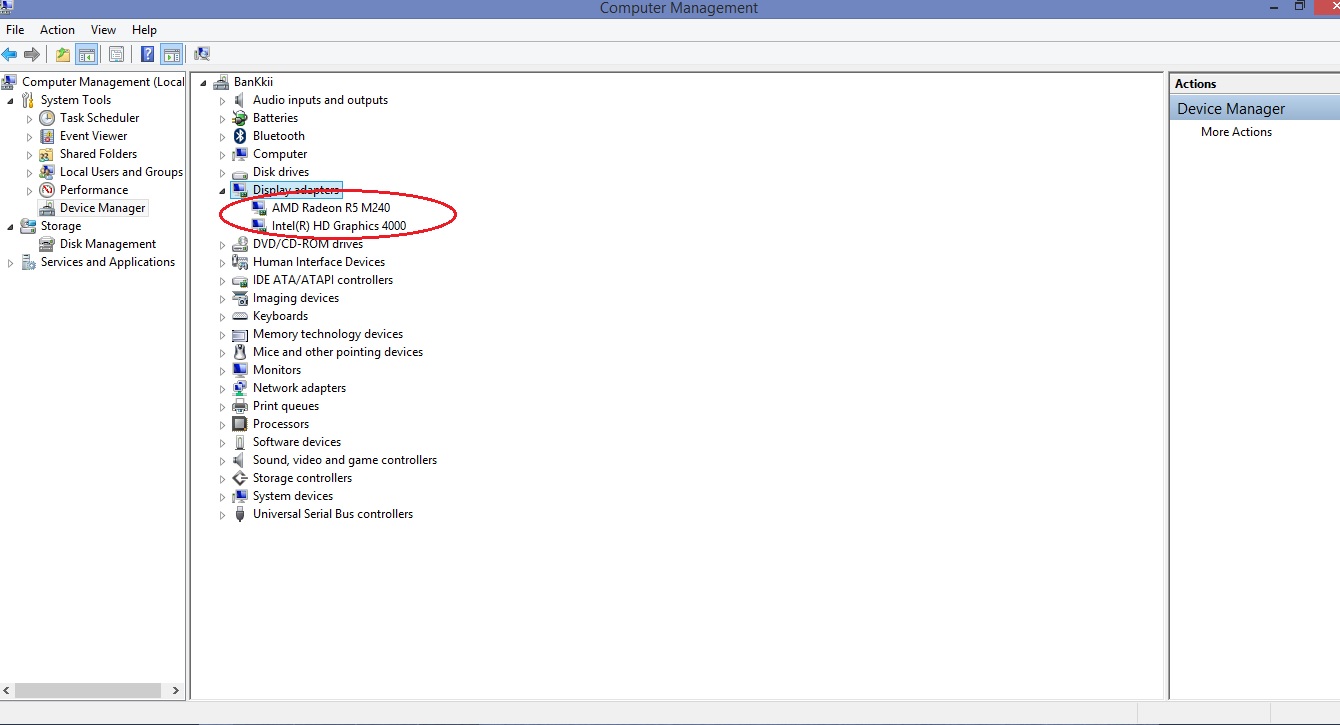1340x725 pixels.
Task: Collapse the Storage node arrow
Action: click(x=11, y=226)
